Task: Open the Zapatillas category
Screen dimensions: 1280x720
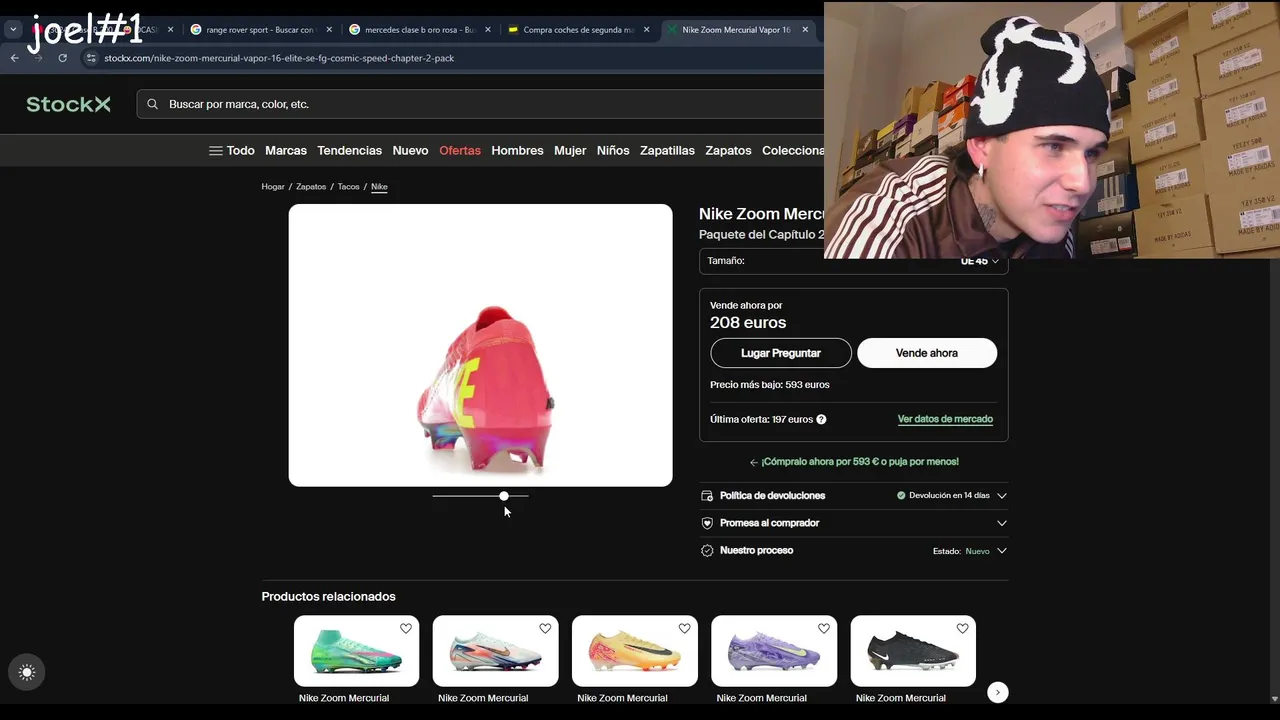Action: tap(667, 150)
